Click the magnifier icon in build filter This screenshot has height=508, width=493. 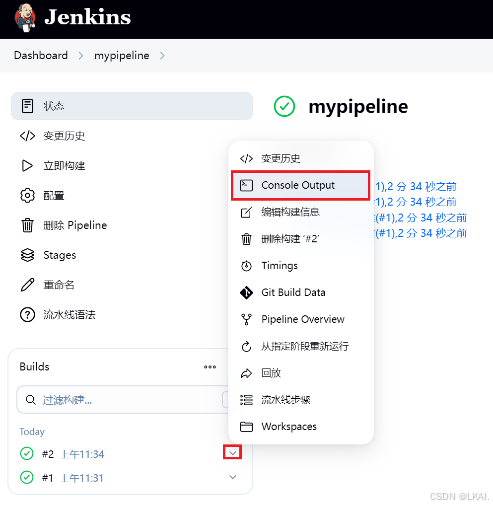[31, 400]
